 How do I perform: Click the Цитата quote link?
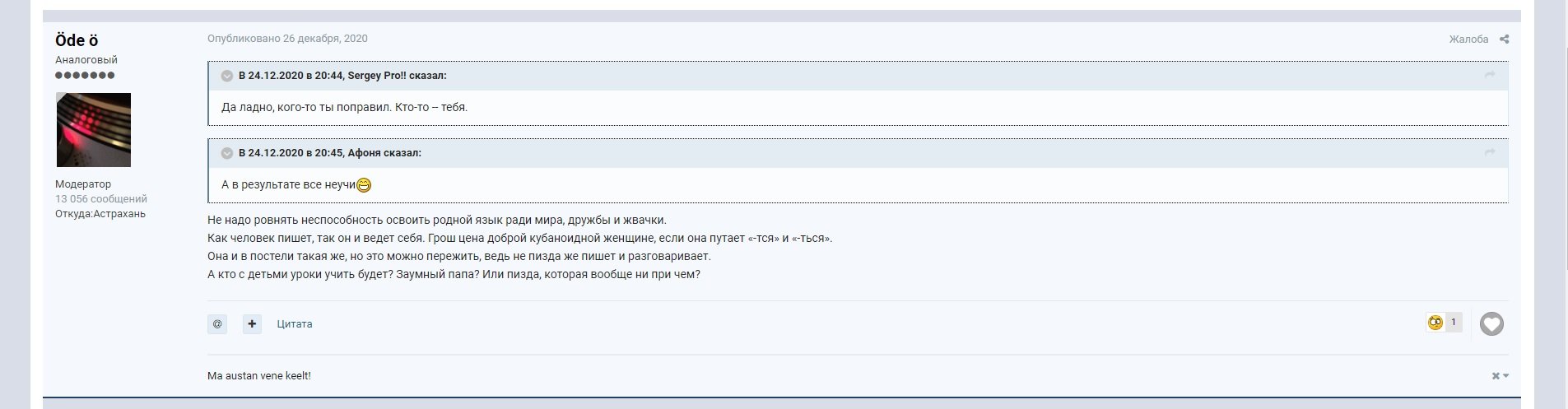tap(295, 324)
